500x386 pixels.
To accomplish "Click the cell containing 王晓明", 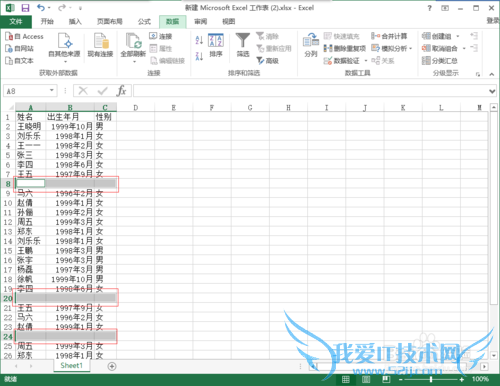I will pos(30,126).
